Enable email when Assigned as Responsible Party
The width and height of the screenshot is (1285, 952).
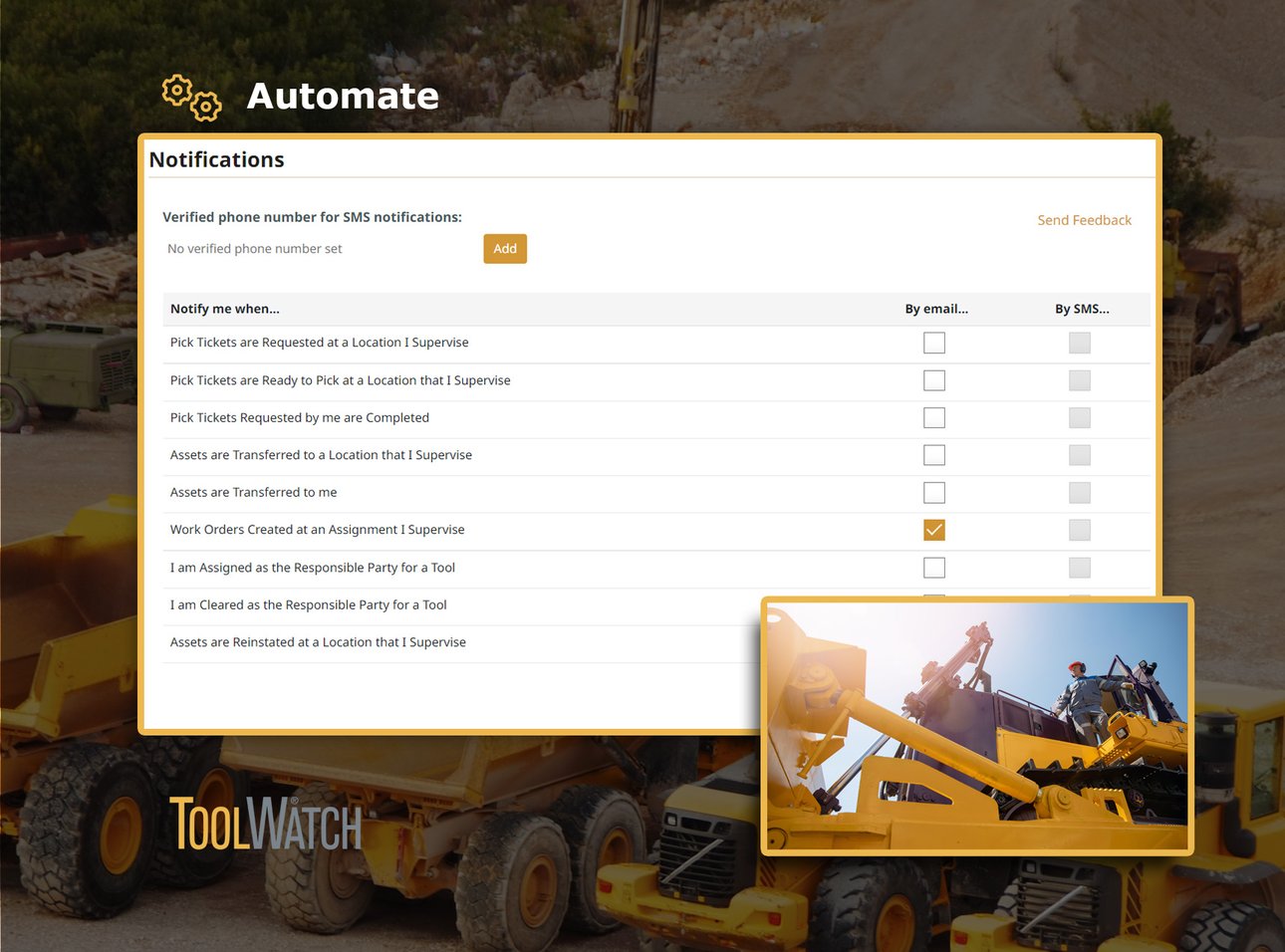click(x=934, y=567)
